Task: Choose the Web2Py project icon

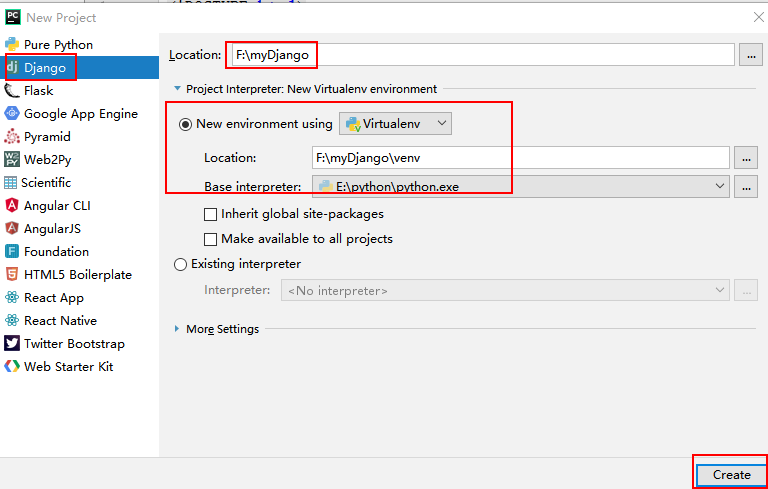Action: (12, 160)
